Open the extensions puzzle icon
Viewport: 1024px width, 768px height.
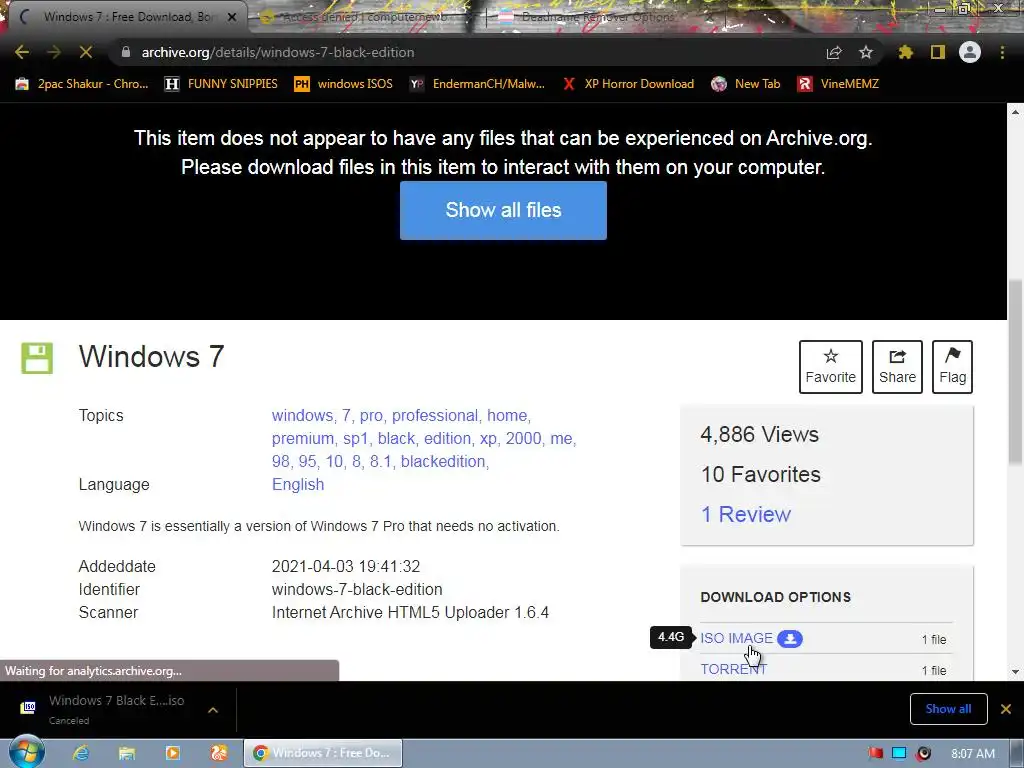click(x=906, y=52)
